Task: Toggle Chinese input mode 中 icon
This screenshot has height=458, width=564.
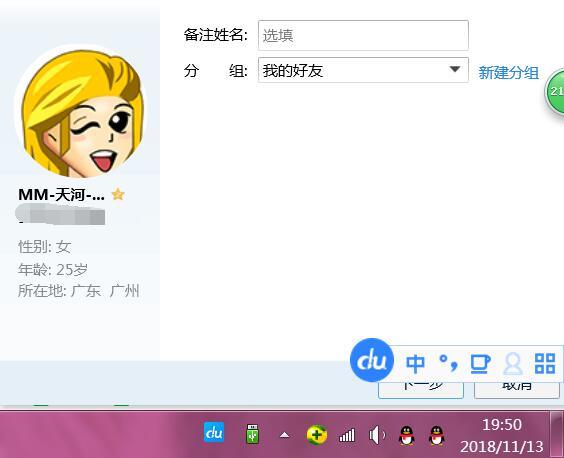Action: [x=415, y=363]
